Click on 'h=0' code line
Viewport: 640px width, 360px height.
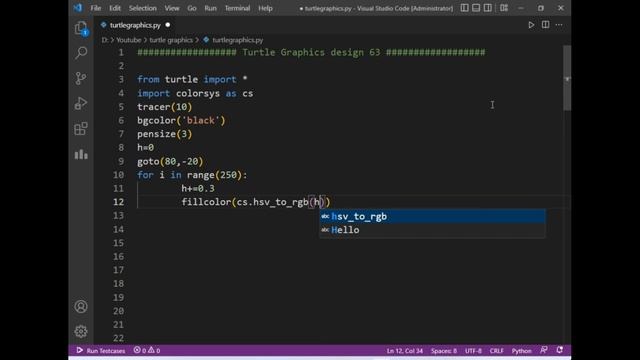click(145, 148)
